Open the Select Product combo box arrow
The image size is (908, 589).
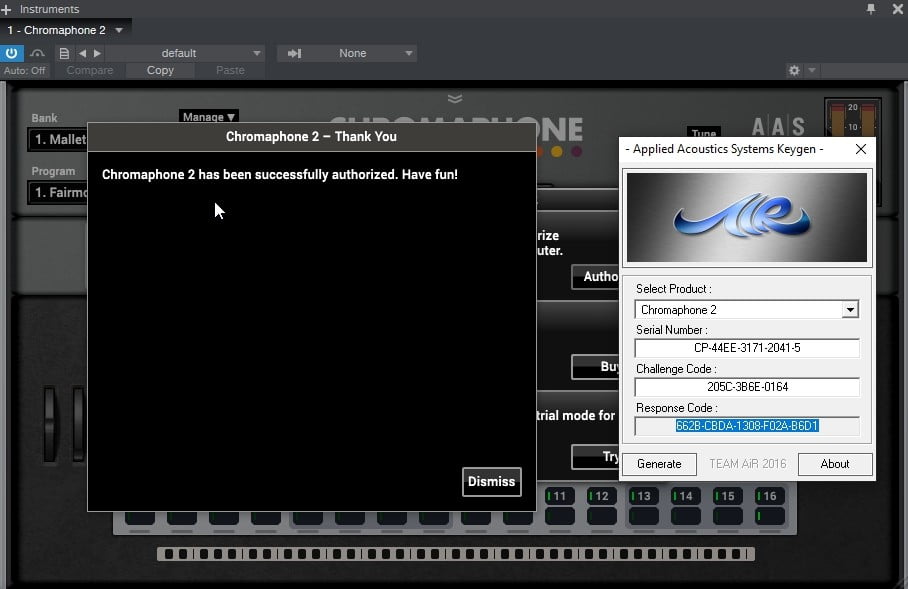tap(850, 310)
